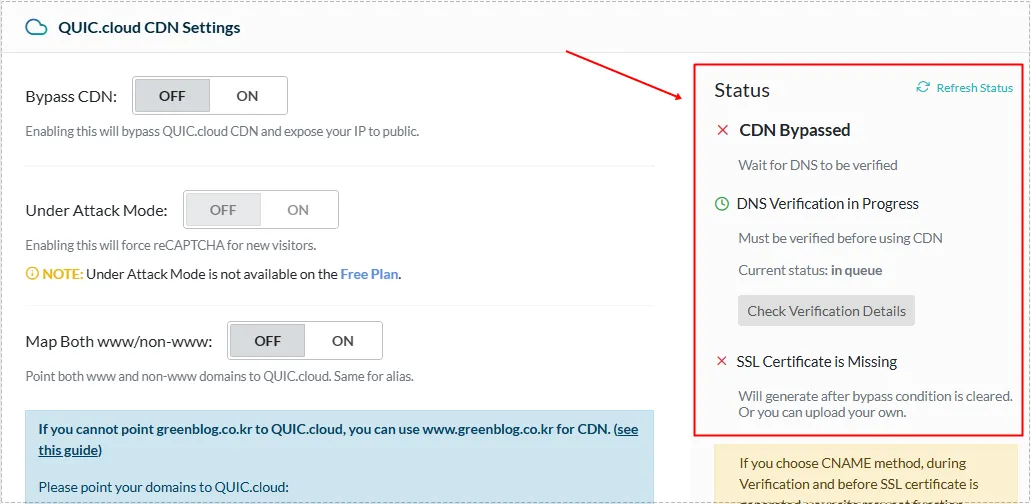This screenshot has width=1031, height=504.
Task: Turn Bypass CDN ON
Action: pyautogui.click(x=248, y=96)
